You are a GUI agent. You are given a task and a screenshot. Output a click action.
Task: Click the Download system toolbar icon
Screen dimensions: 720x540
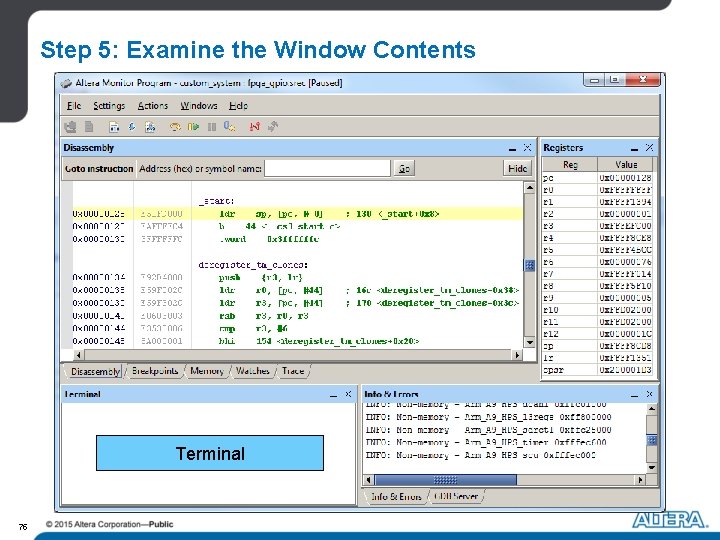(71, 126)
